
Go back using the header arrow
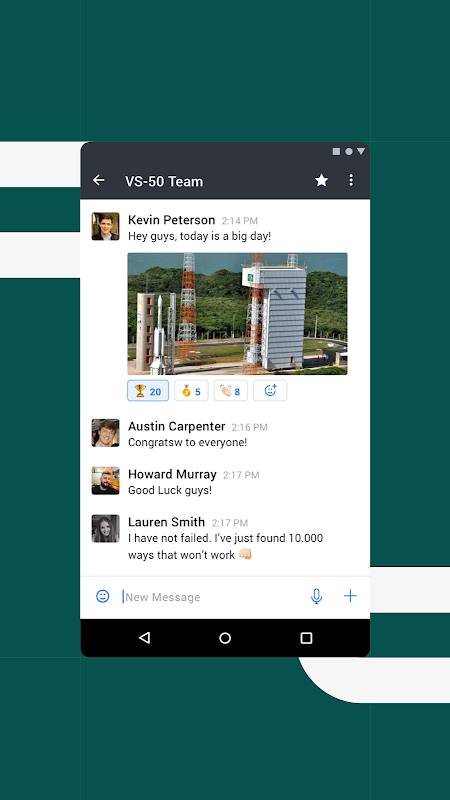98,180
